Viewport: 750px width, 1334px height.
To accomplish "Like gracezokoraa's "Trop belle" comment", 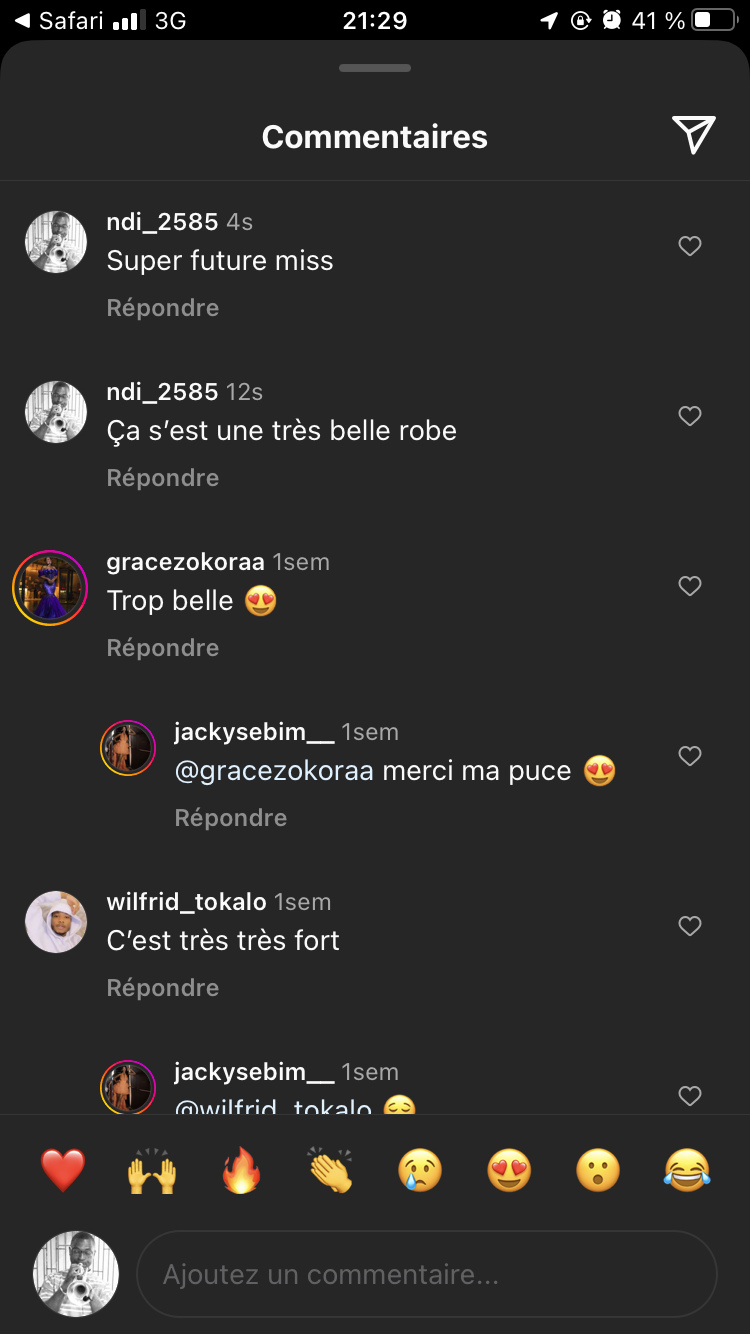I will [x=690, y=586].
